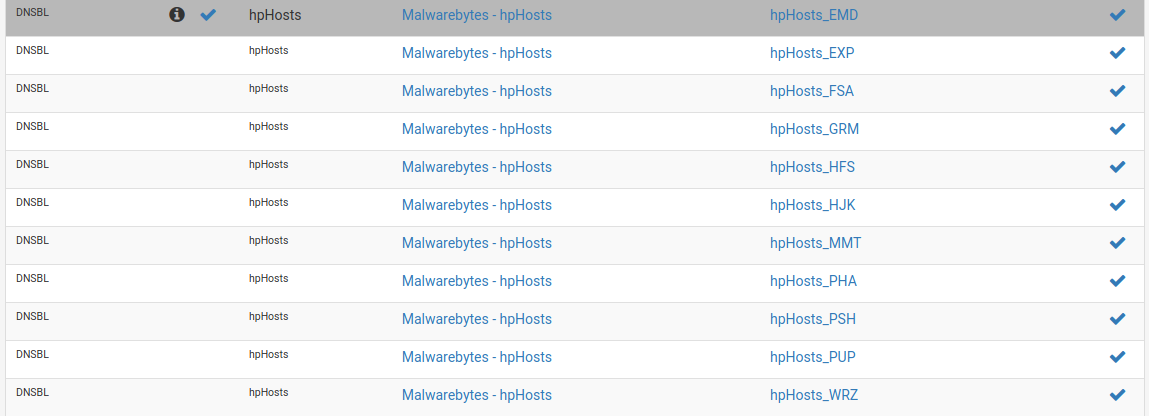Click Malwarebytes - hpHosts link in the hpHosts_GRM row
This screenshot has width=1149, height=416.
[x=476, y=130]
